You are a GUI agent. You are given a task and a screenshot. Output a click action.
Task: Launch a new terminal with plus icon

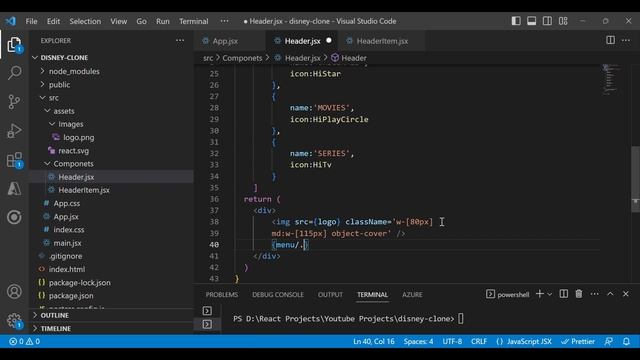(540, 294)
